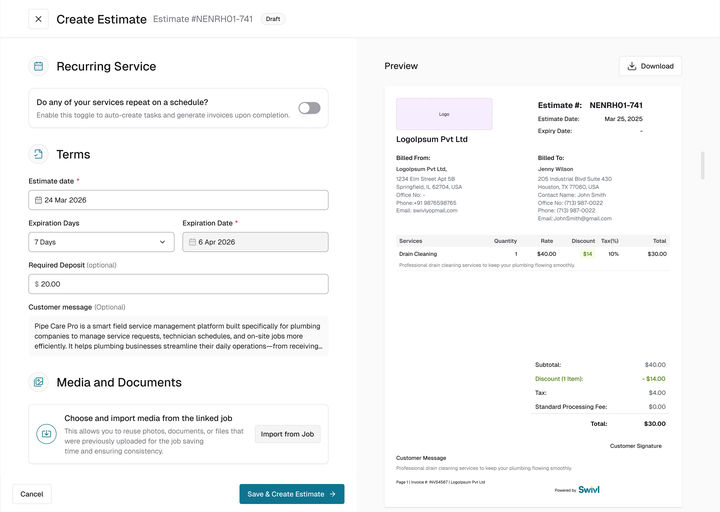Click the Terms document icon
The image size is (720, 512).
(x=39, y=154)
